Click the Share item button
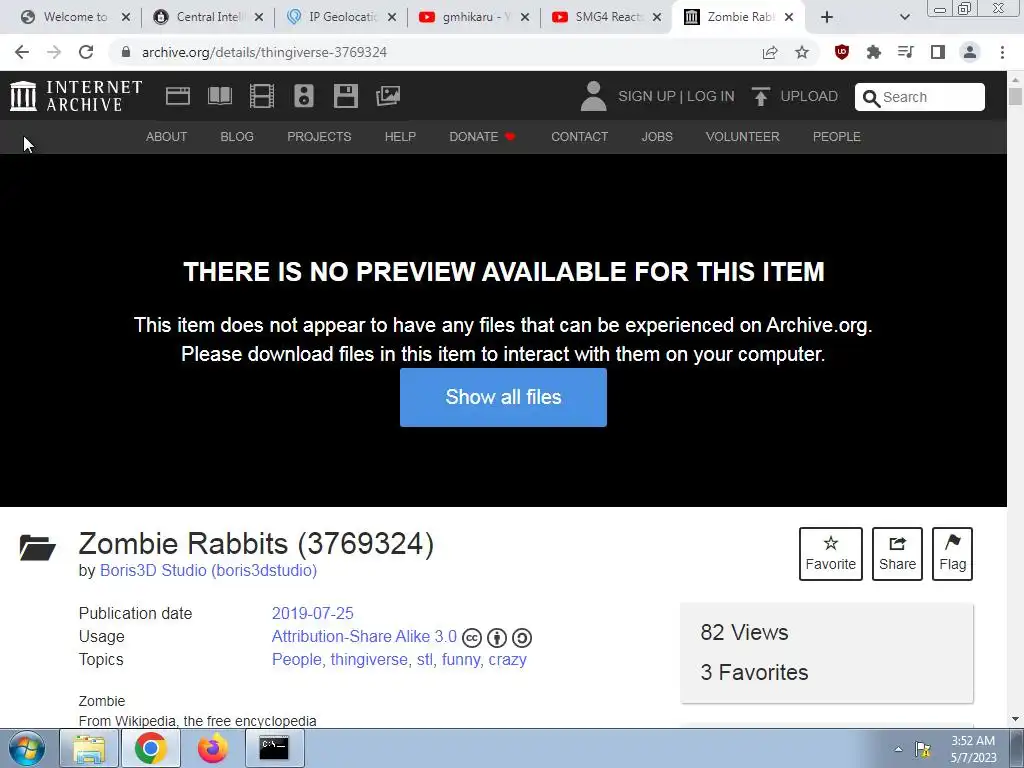 click(897, 554)
